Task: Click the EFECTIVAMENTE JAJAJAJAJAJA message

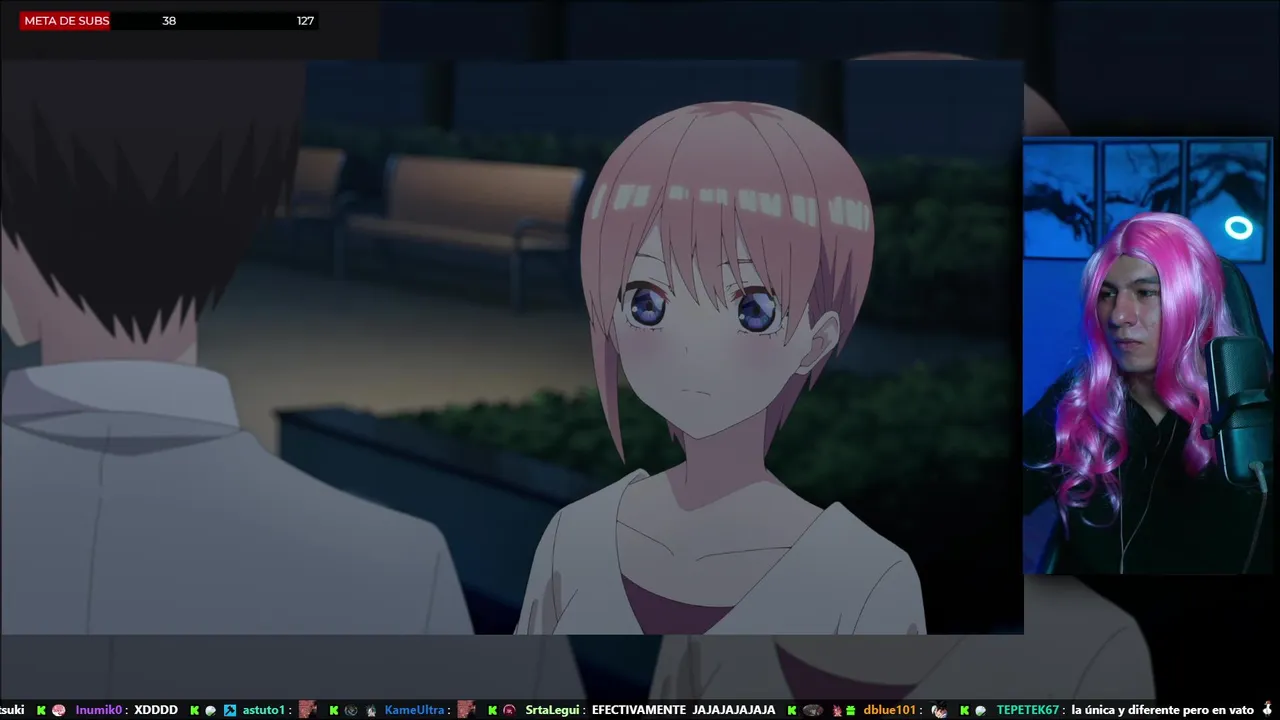Action: tap(684, 710)
